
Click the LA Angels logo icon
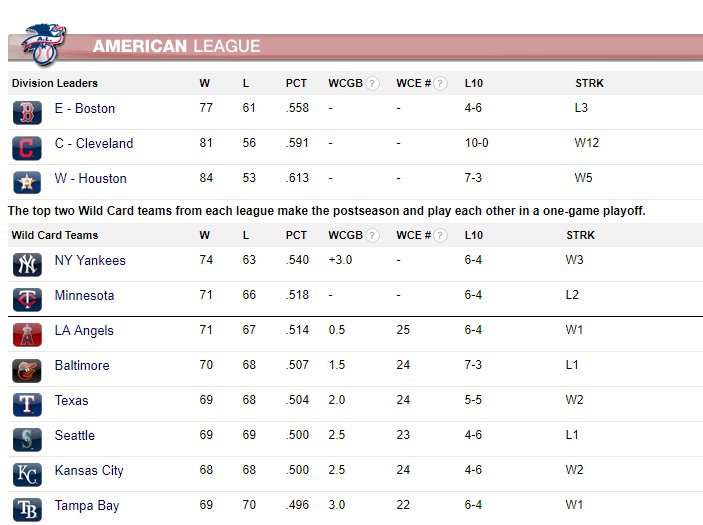pyautogui.click(x=27, y=334)
